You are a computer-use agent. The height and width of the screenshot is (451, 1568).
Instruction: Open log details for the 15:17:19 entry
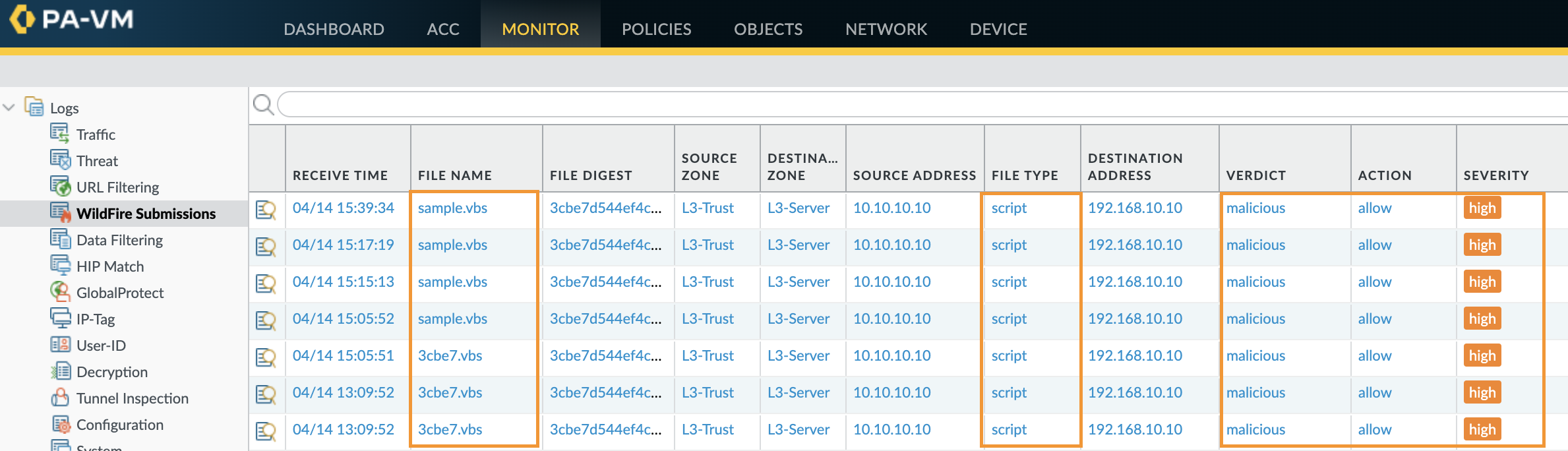266,247
